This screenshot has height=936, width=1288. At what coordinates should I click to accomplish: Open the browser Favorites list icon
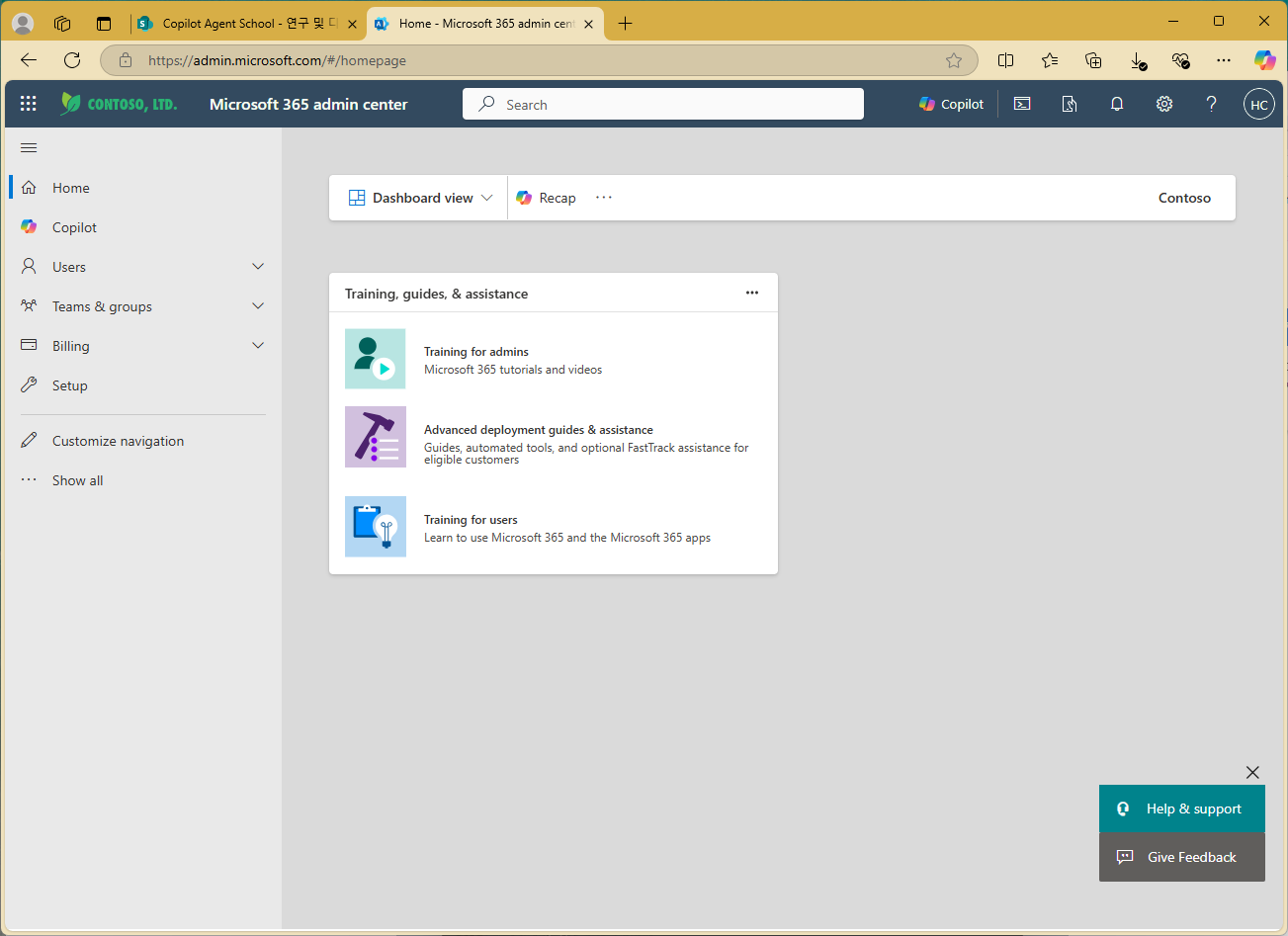(1050, 60)
